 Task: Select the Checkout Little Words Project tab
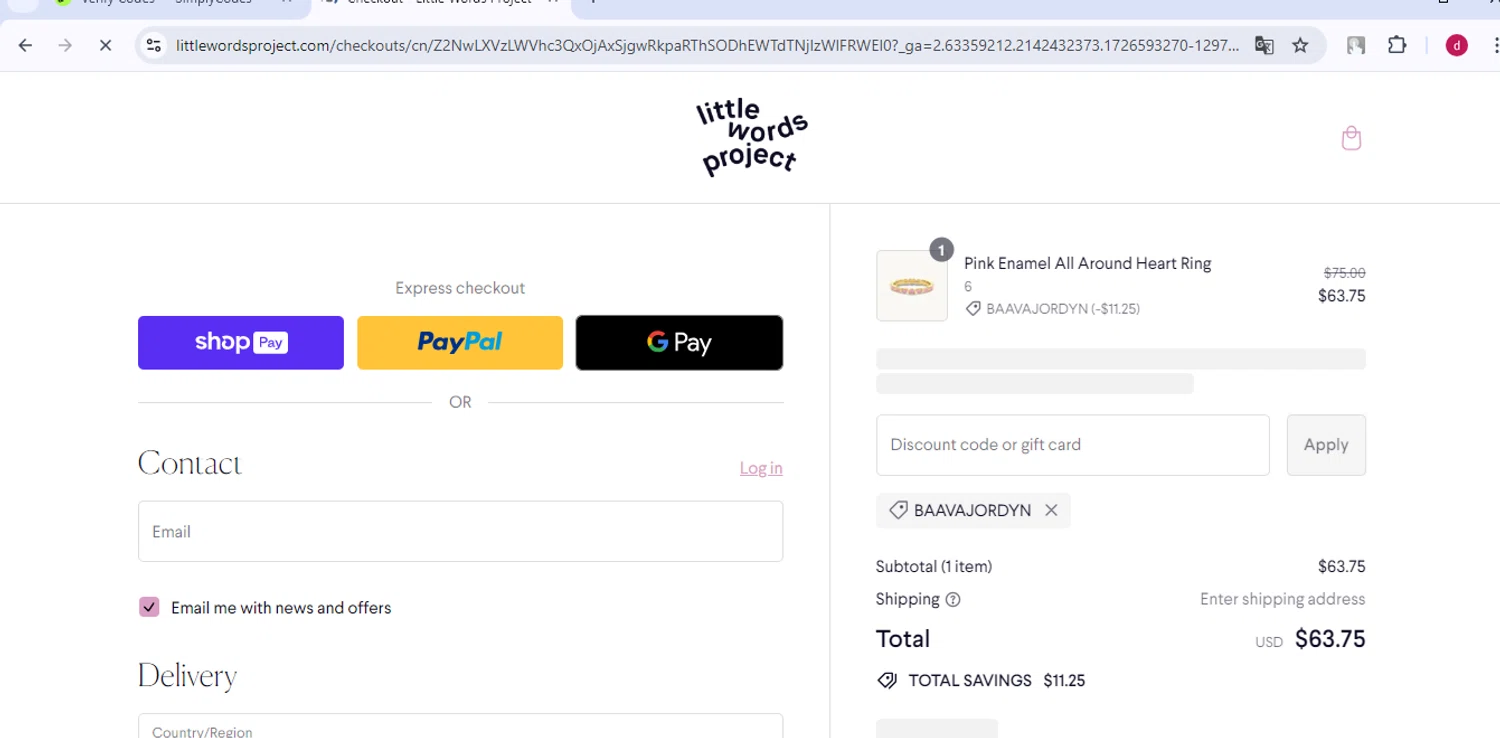(x=440, y=3)
